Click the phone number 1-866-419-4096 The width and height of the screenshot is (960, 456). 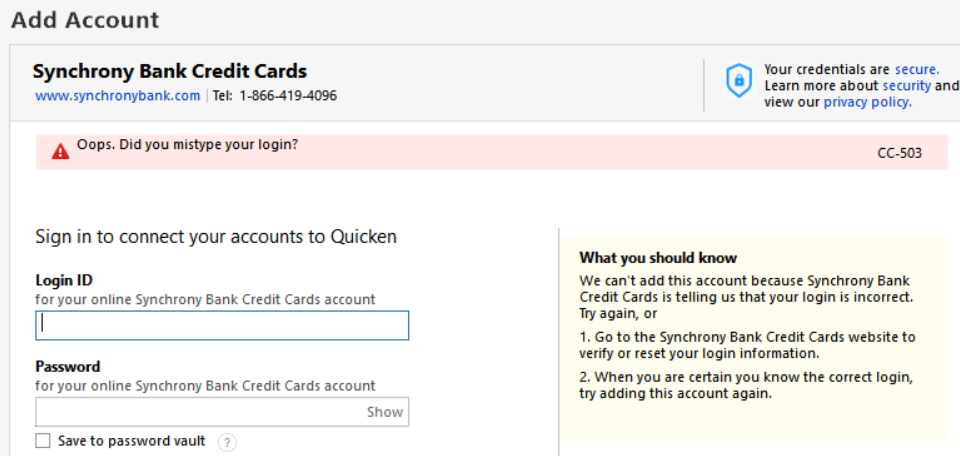click(x=288, y=96)
